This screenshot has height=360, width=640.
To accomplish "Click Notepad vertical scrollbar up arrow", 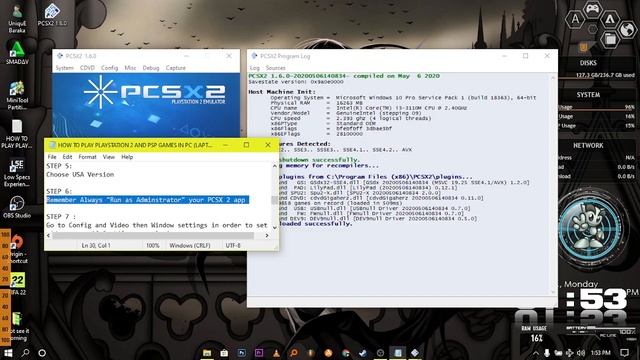I will [x=275, y=166].
